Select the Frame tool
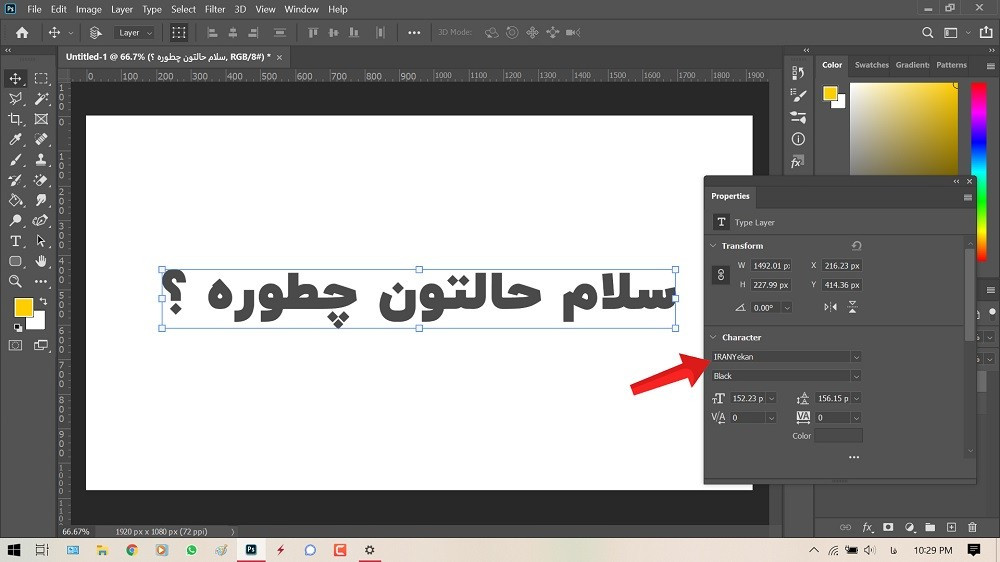This screenshot has height=562, width=1000. (41, 119)
